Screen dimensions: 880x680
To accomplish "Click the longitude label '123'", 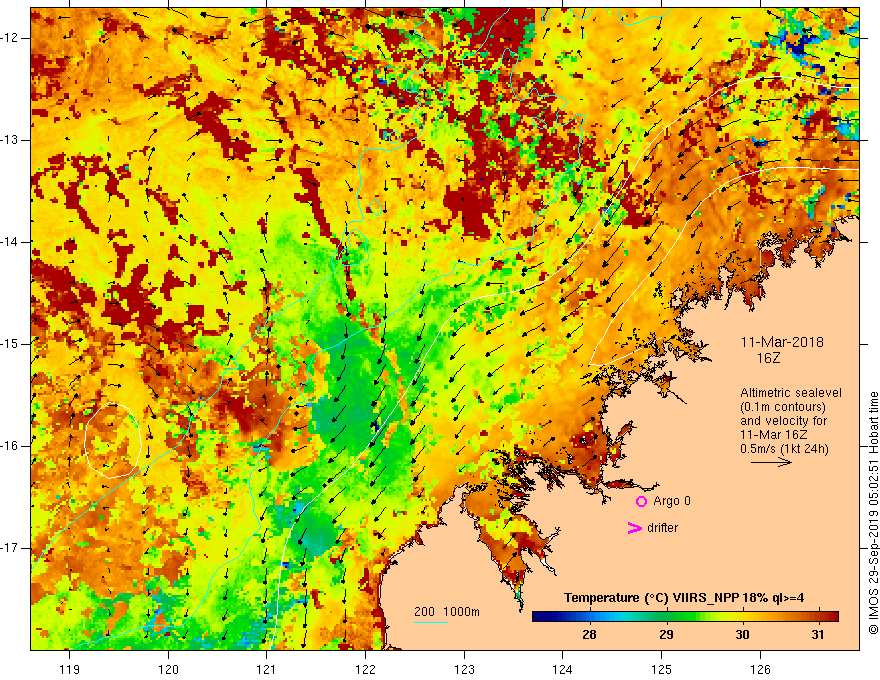I will [464, 669].
